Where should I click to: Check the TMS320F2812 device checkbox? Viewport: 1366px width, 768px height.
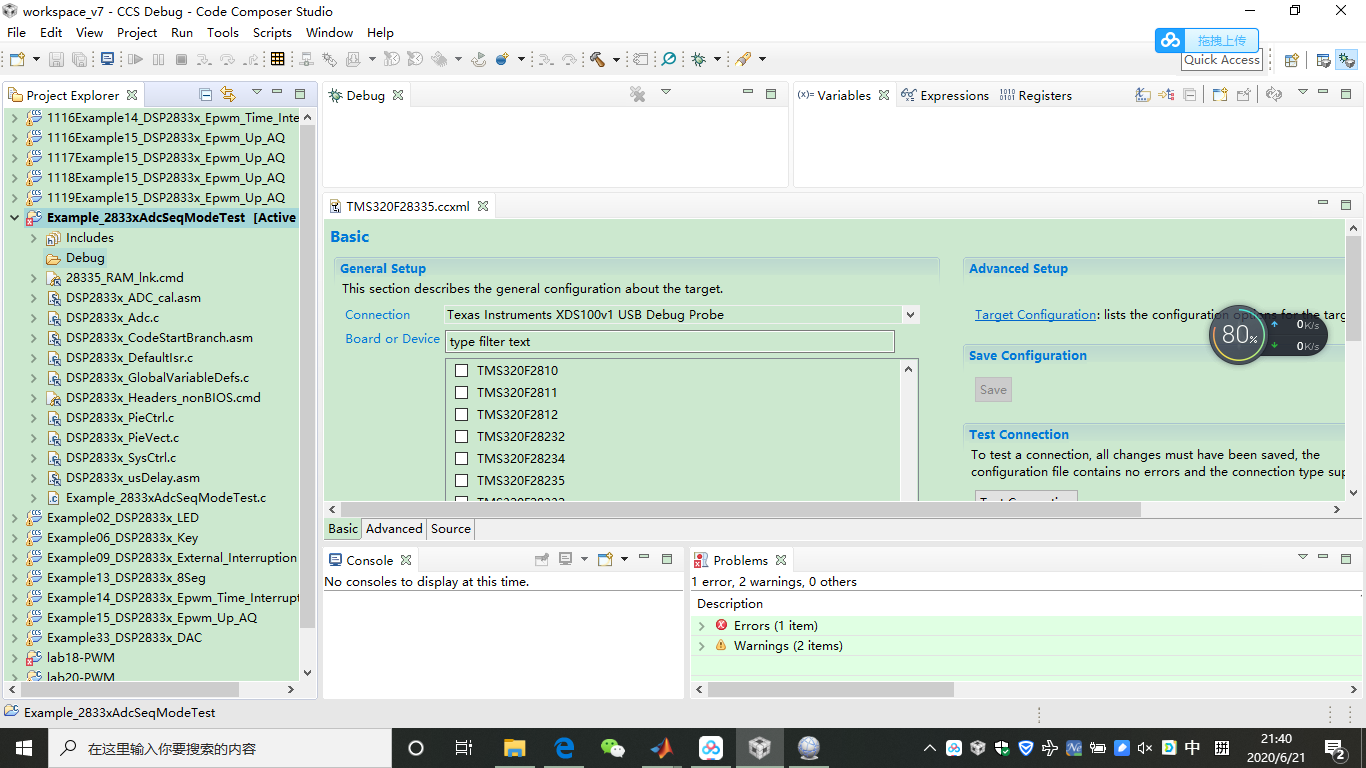[x=461, y=414]
